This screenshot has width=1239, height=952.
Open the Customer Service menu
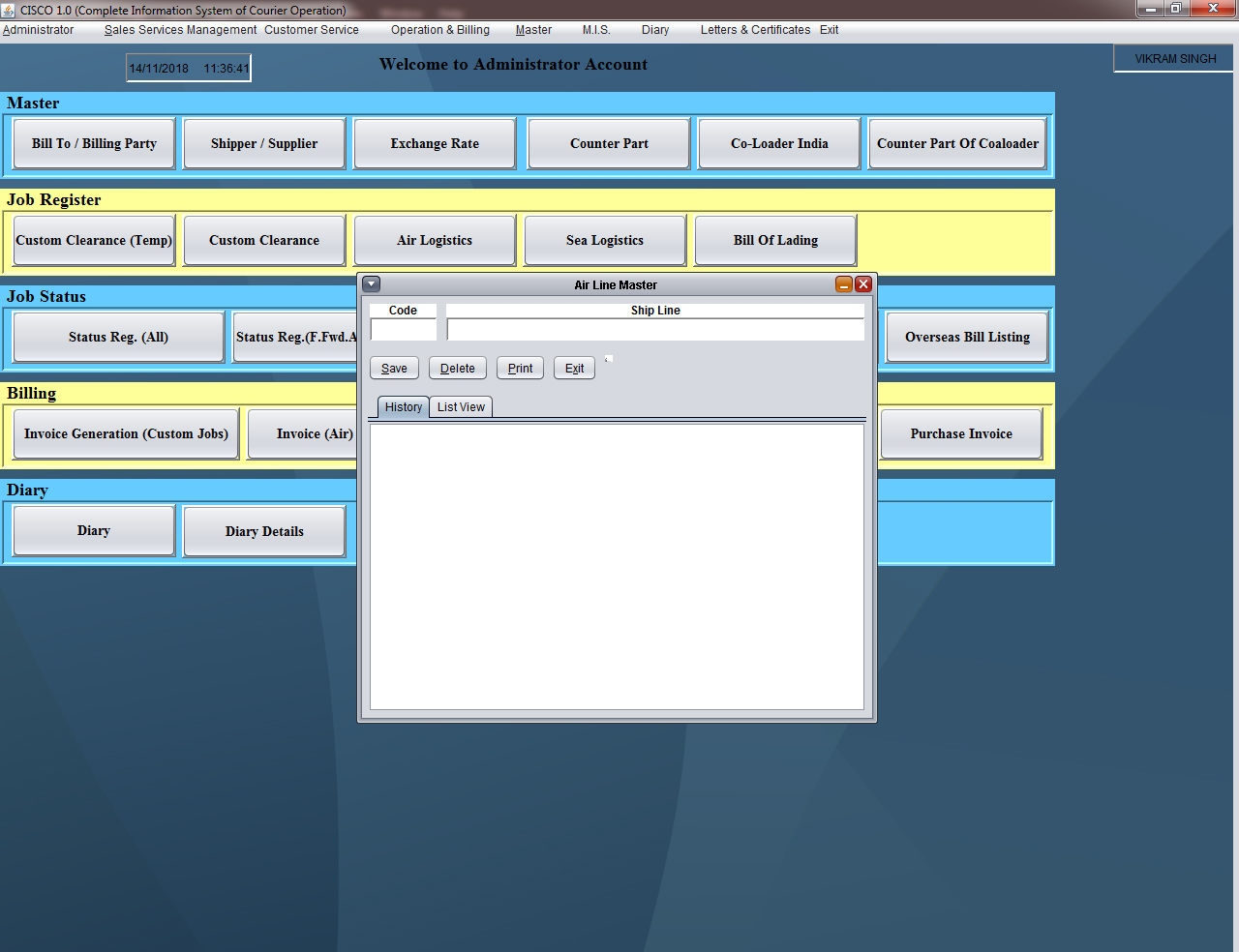pyautogui.click(x=312, y=30)
